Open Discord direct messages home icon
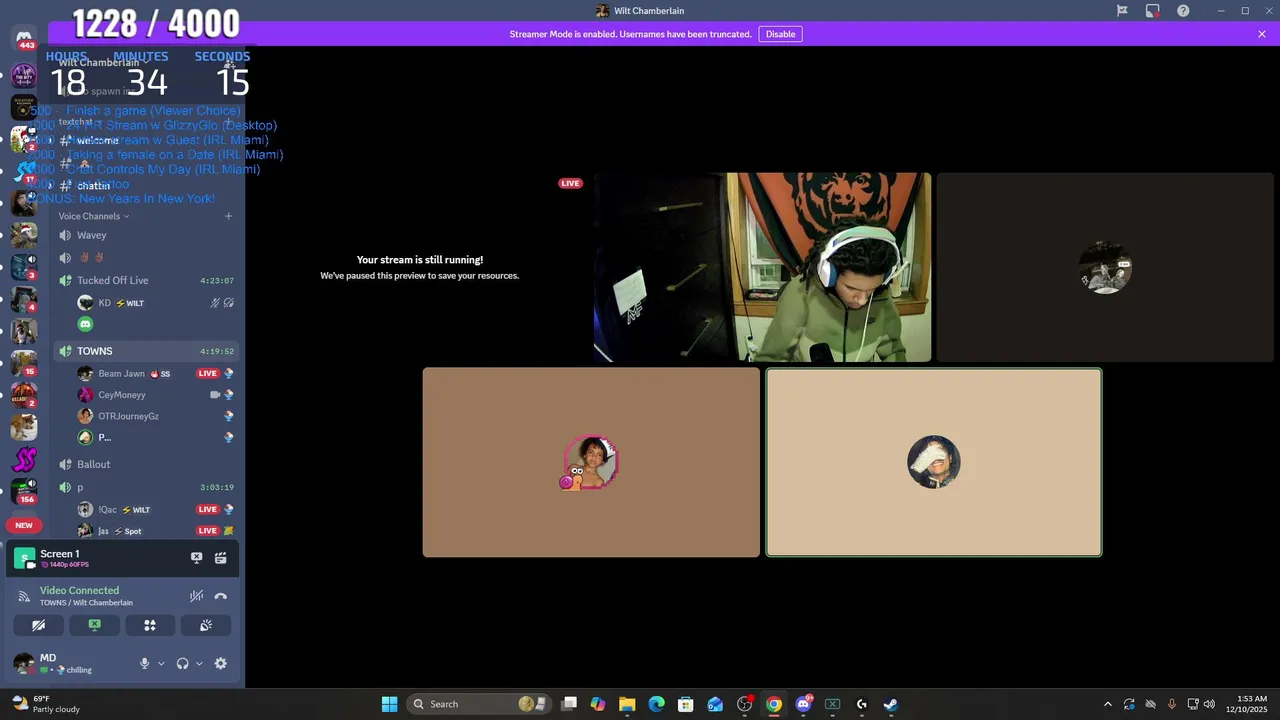 [24, 39]
